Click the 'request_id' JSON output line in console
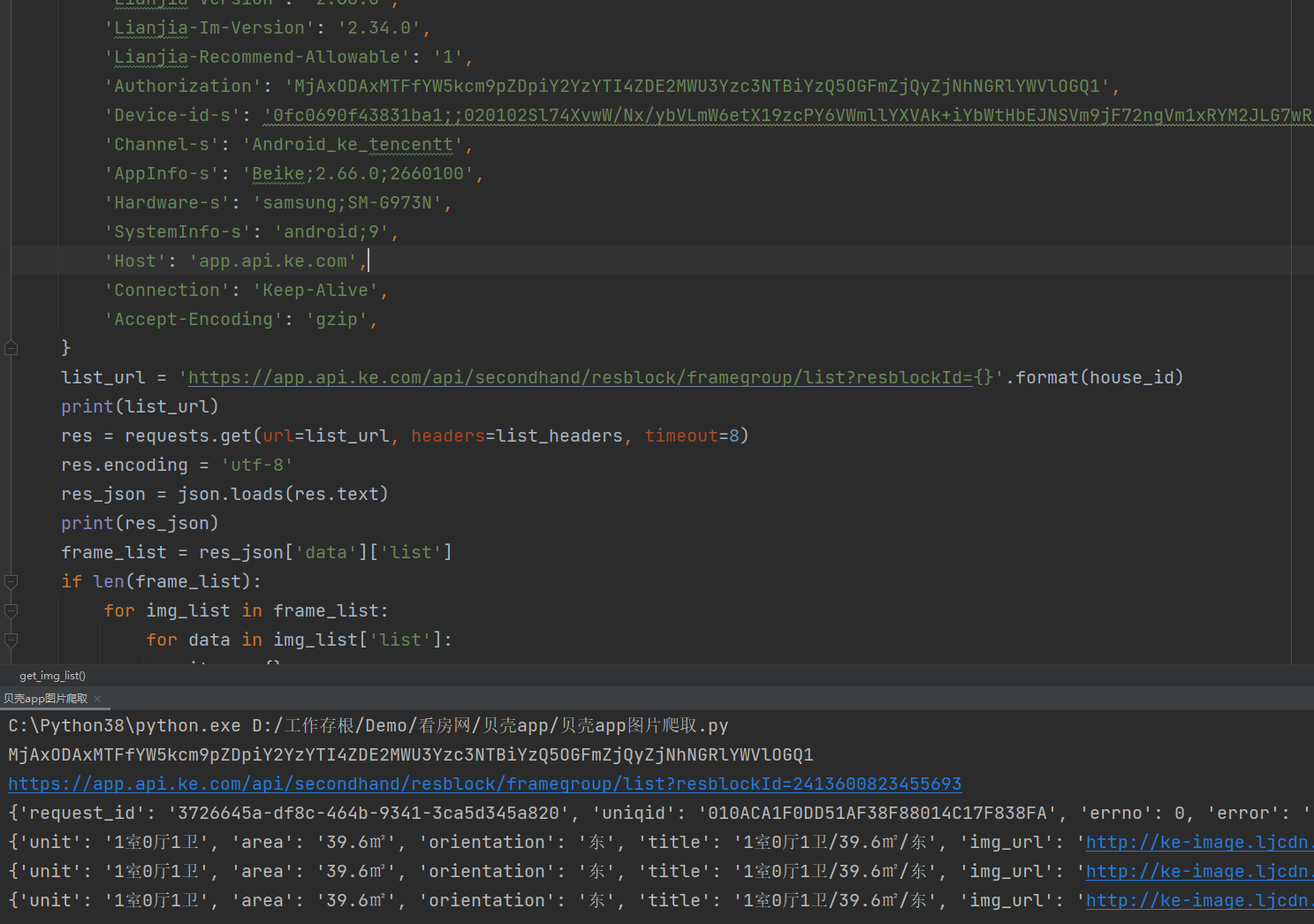The height and width of the screenshot is (924, 1314). coord(661,813)
